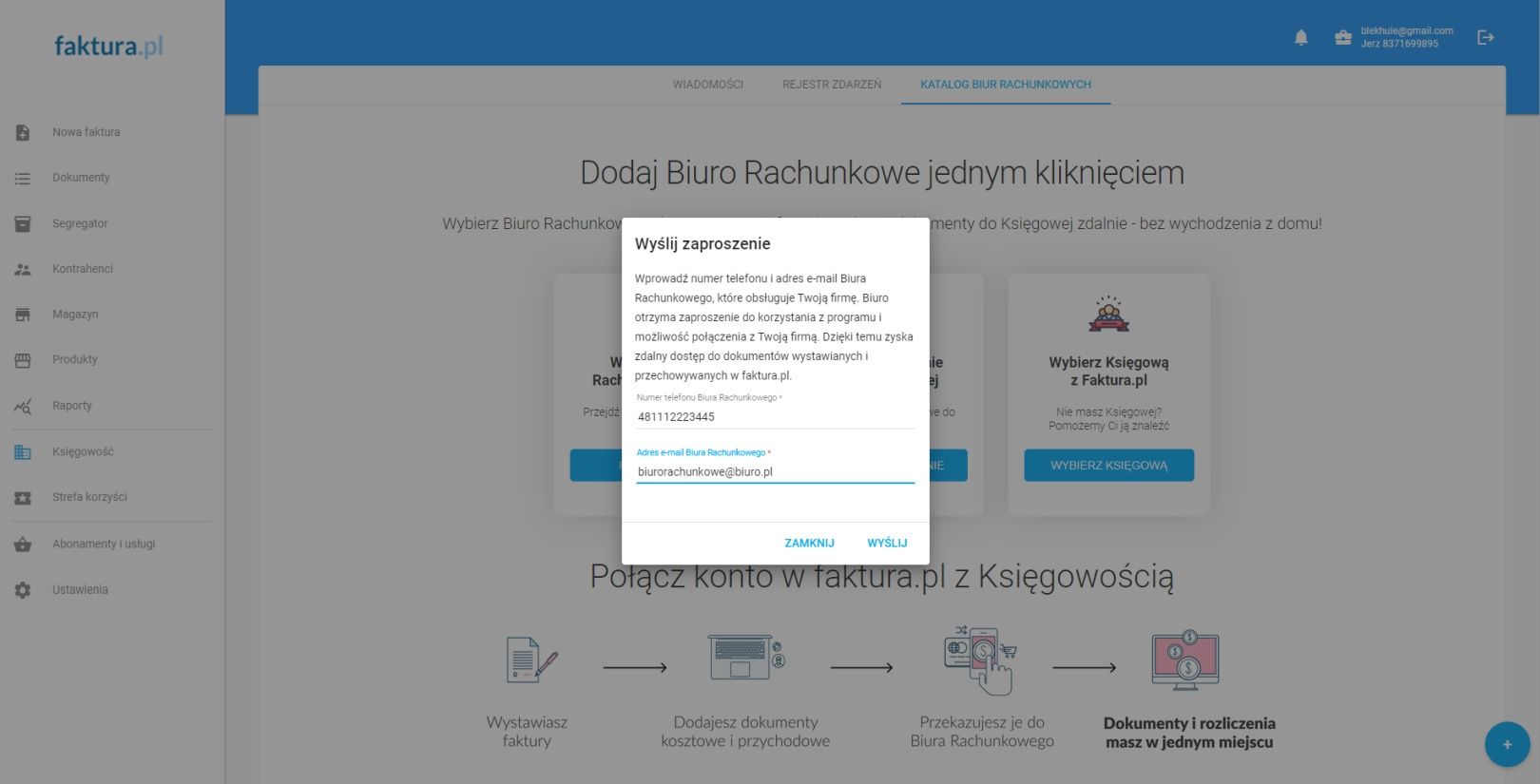Viewport: 1540px width, 784px height.
Task: Click the Strefa korzyści ticket icon
Action: coord(23,498)
